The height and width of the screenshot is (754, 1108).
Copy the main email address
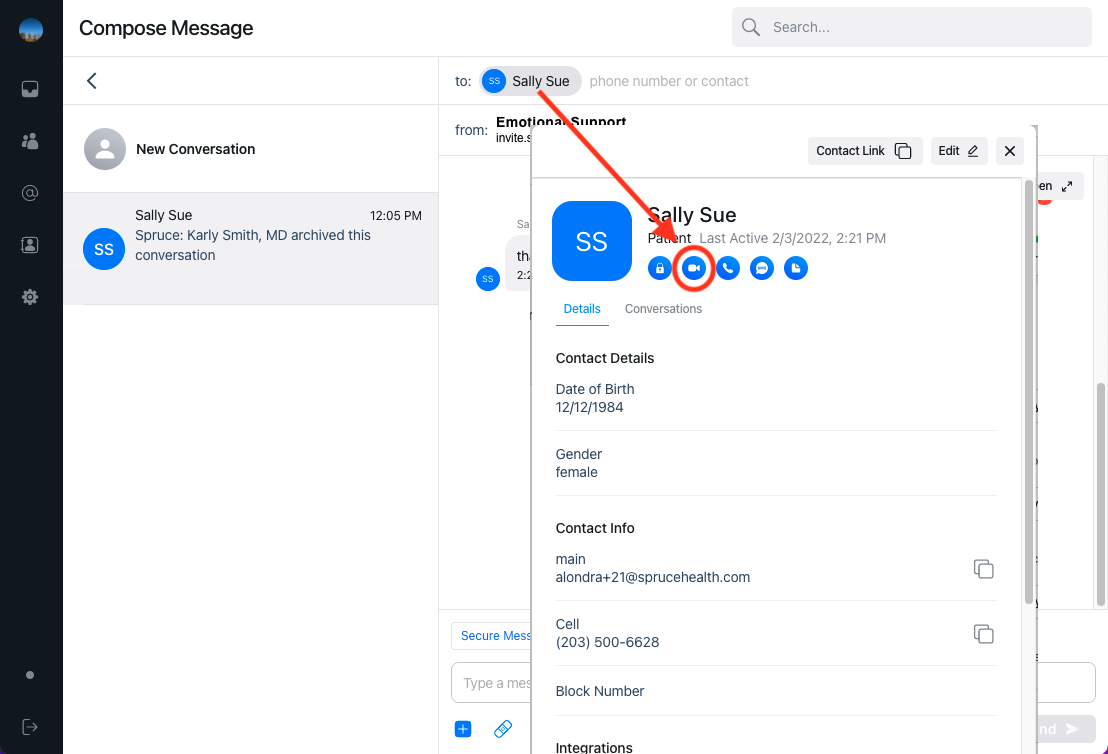tap(984, 569)
